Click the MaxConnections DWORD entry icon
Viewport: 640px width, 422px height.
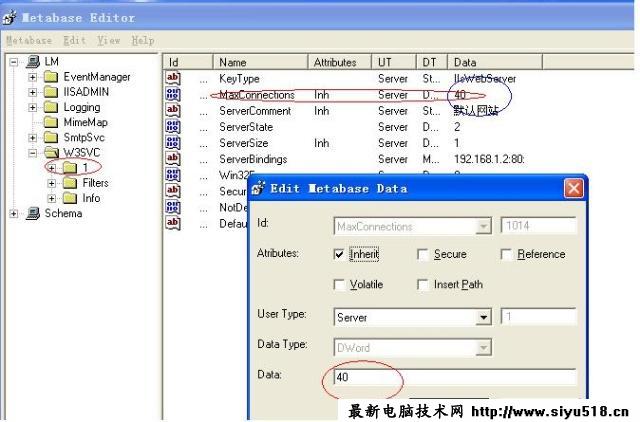pos(173,94)
